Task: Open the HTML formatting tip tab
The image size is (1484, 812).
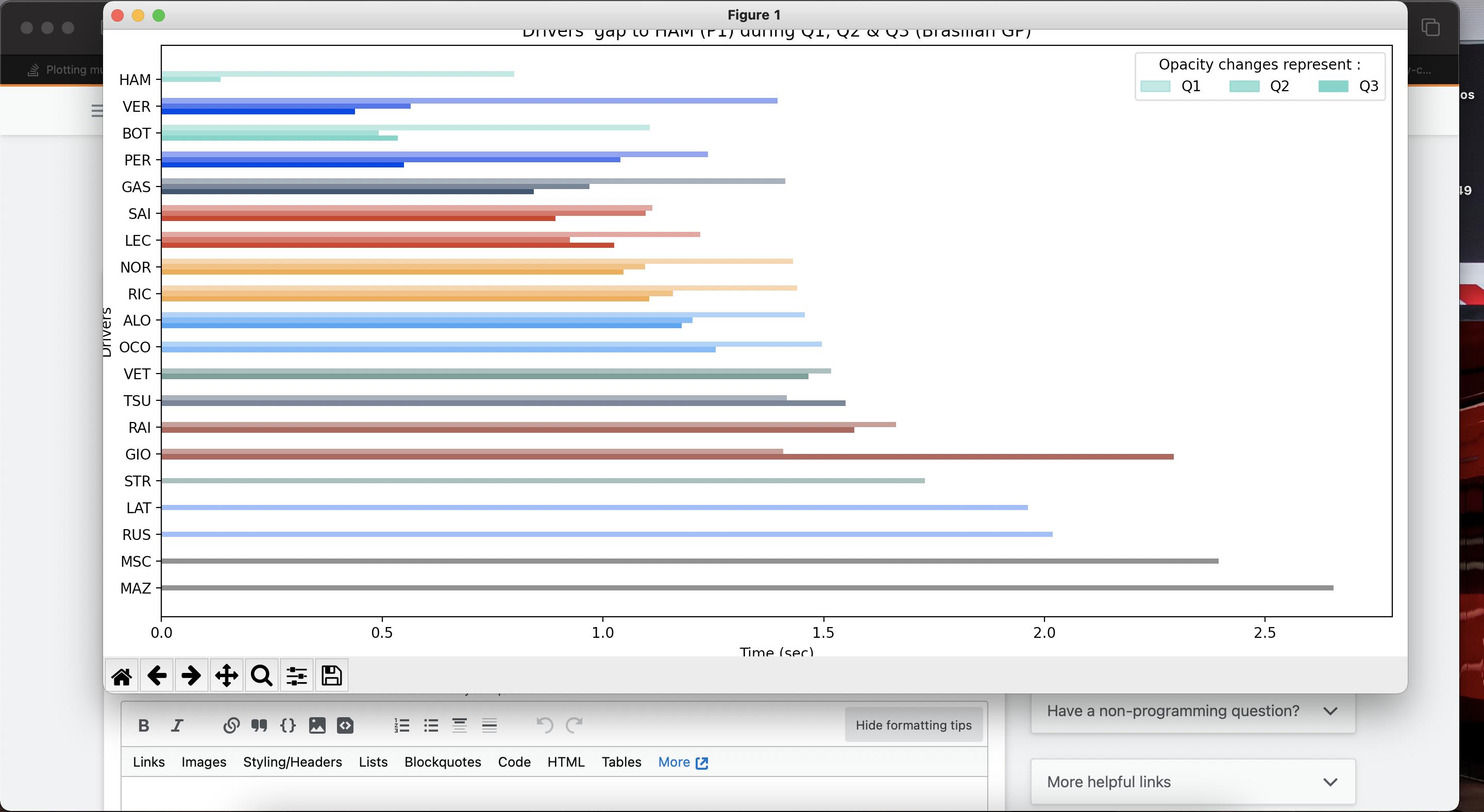Action: (566, 762)
